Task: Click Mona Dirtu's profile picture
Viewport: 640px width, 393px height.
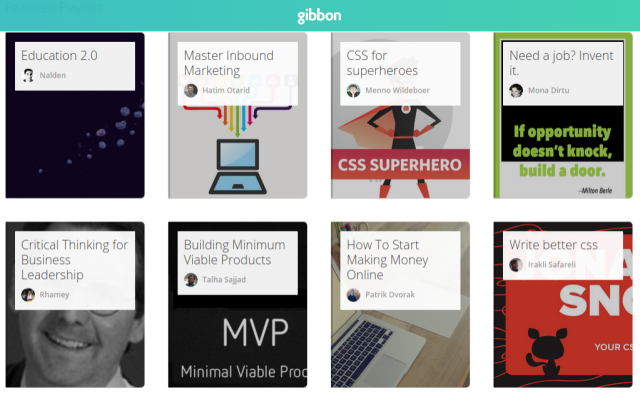Action: point(516,90)
